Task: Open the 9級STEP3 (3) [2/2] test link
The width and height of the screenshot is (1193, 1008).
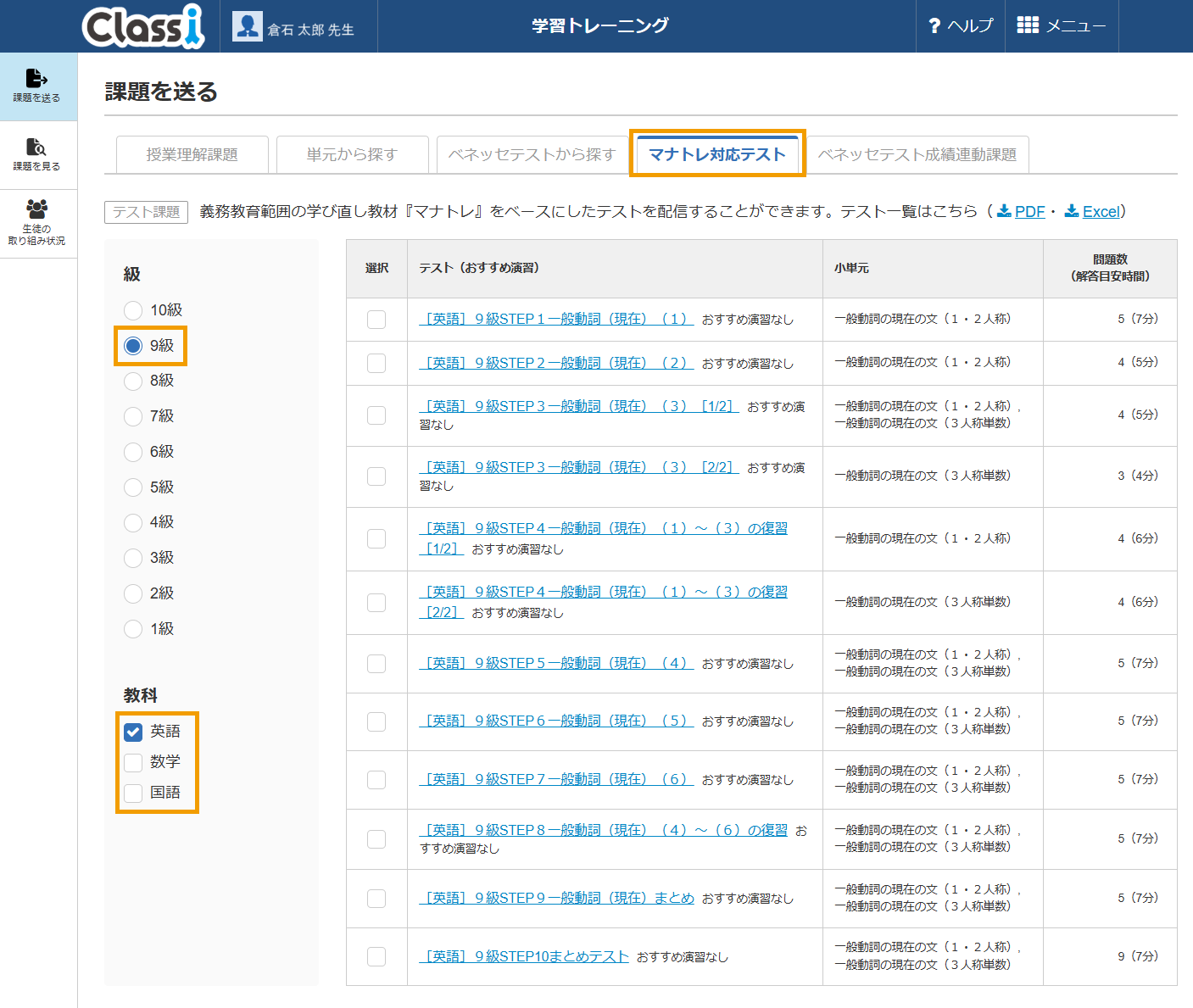Action: click(x=579, y=467)
